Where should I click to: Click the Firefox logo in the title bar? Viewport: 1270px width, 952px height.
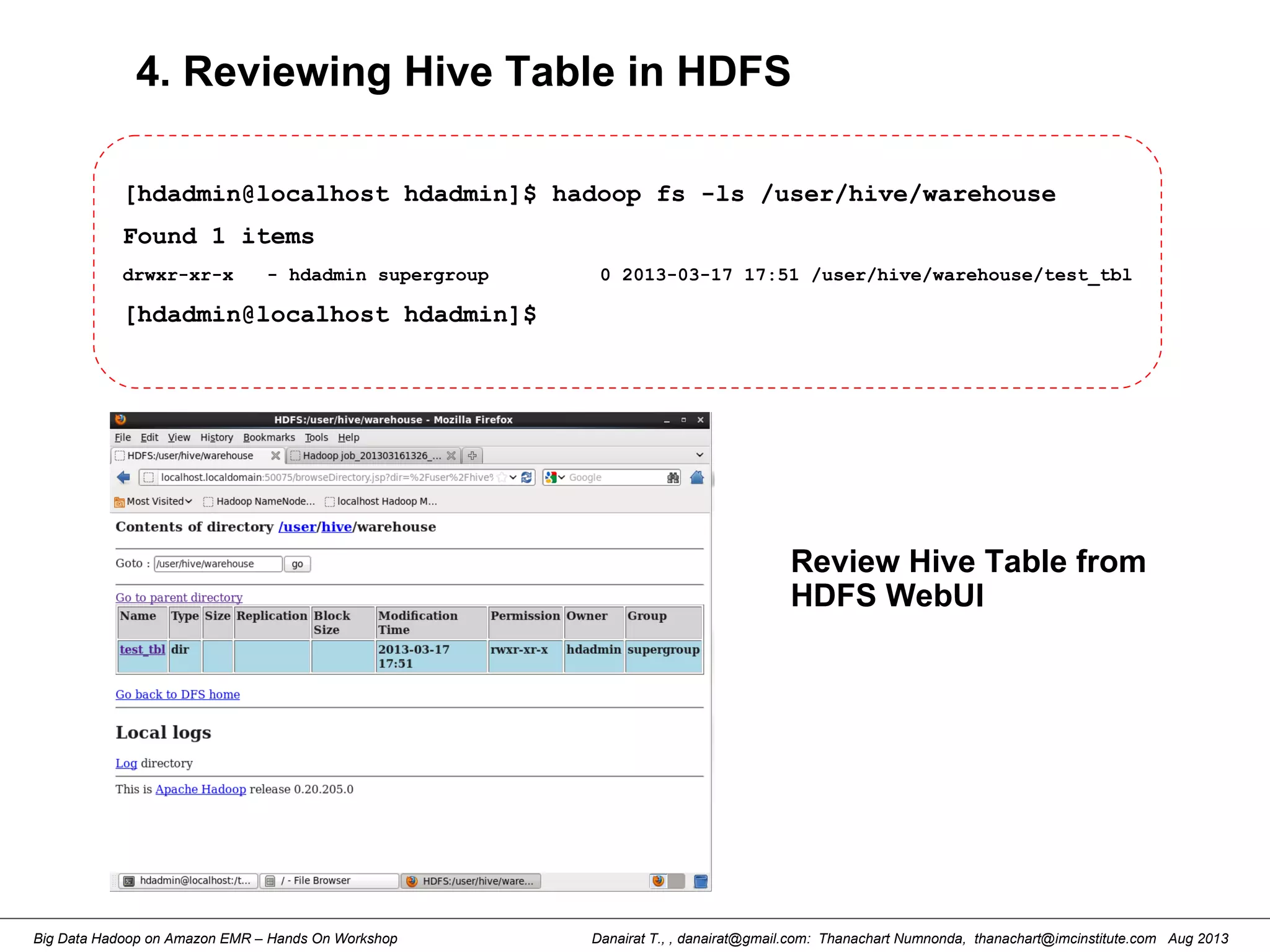coord(120,420)
